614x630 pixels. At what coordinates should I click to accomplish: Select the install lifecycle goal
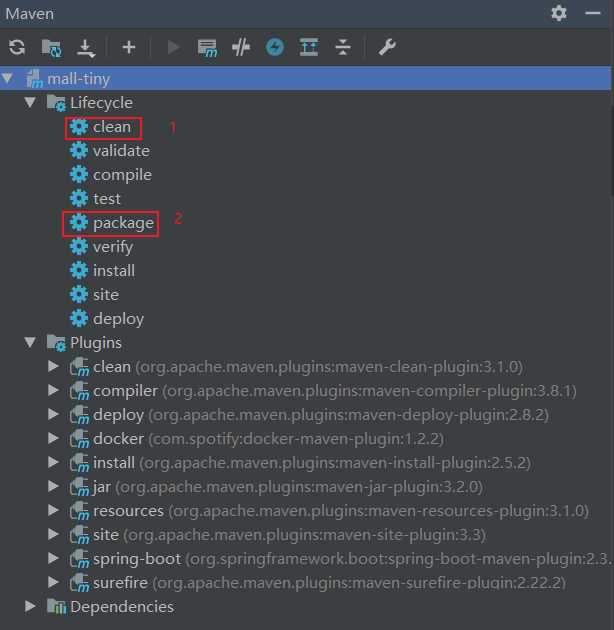(113, 271)
